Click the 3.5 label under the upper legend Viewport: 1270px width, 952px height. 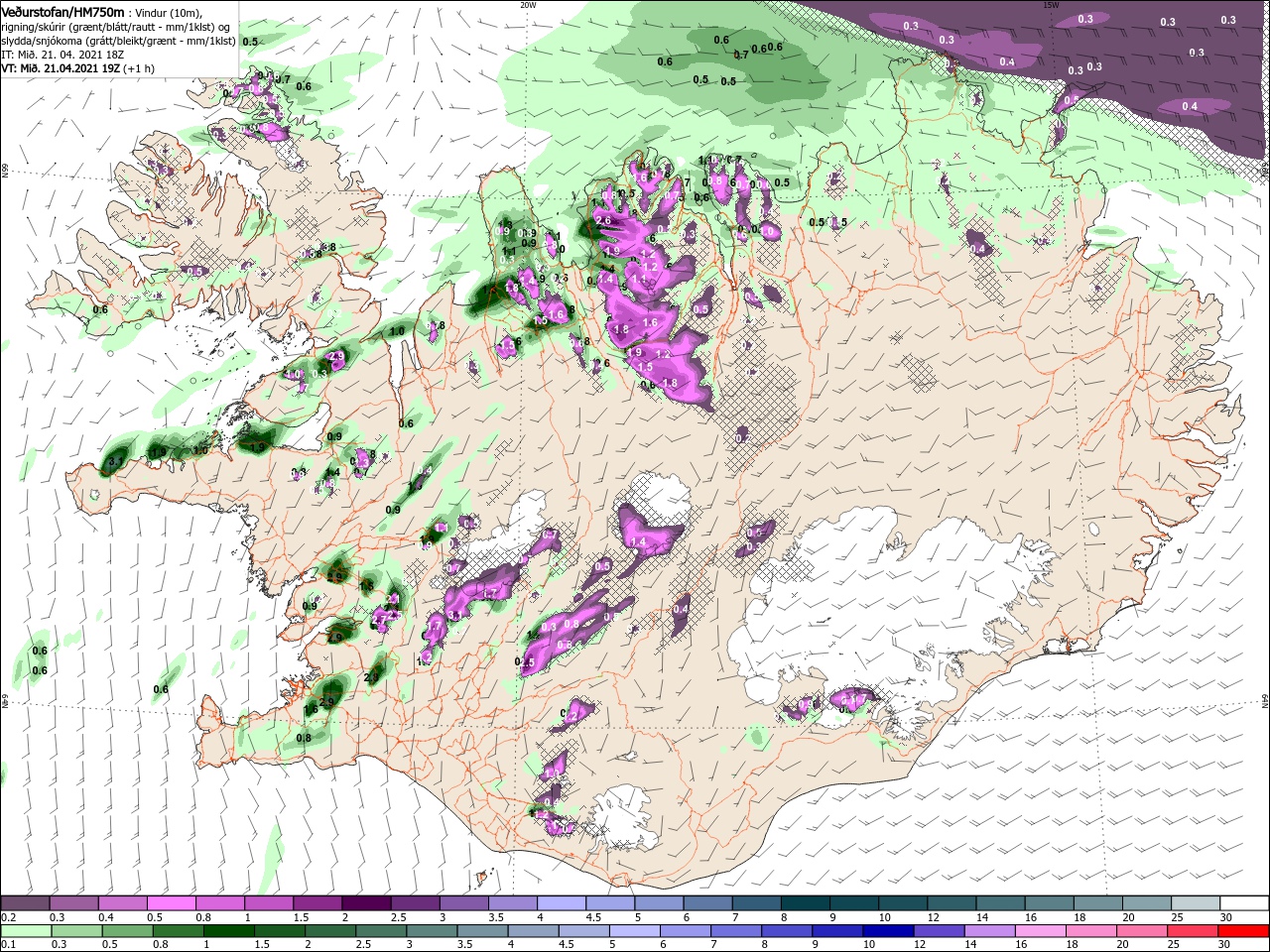tap(496, 917)
